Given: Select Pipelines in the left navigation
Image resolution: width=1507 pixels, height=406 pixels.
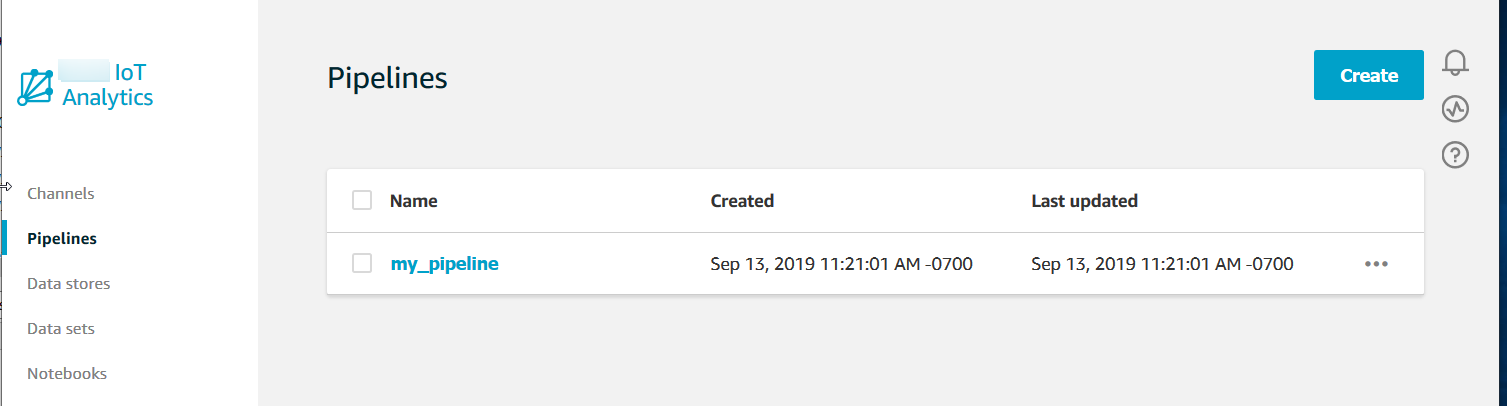Looking at the screenshot, I should click(x=62, y=239).
